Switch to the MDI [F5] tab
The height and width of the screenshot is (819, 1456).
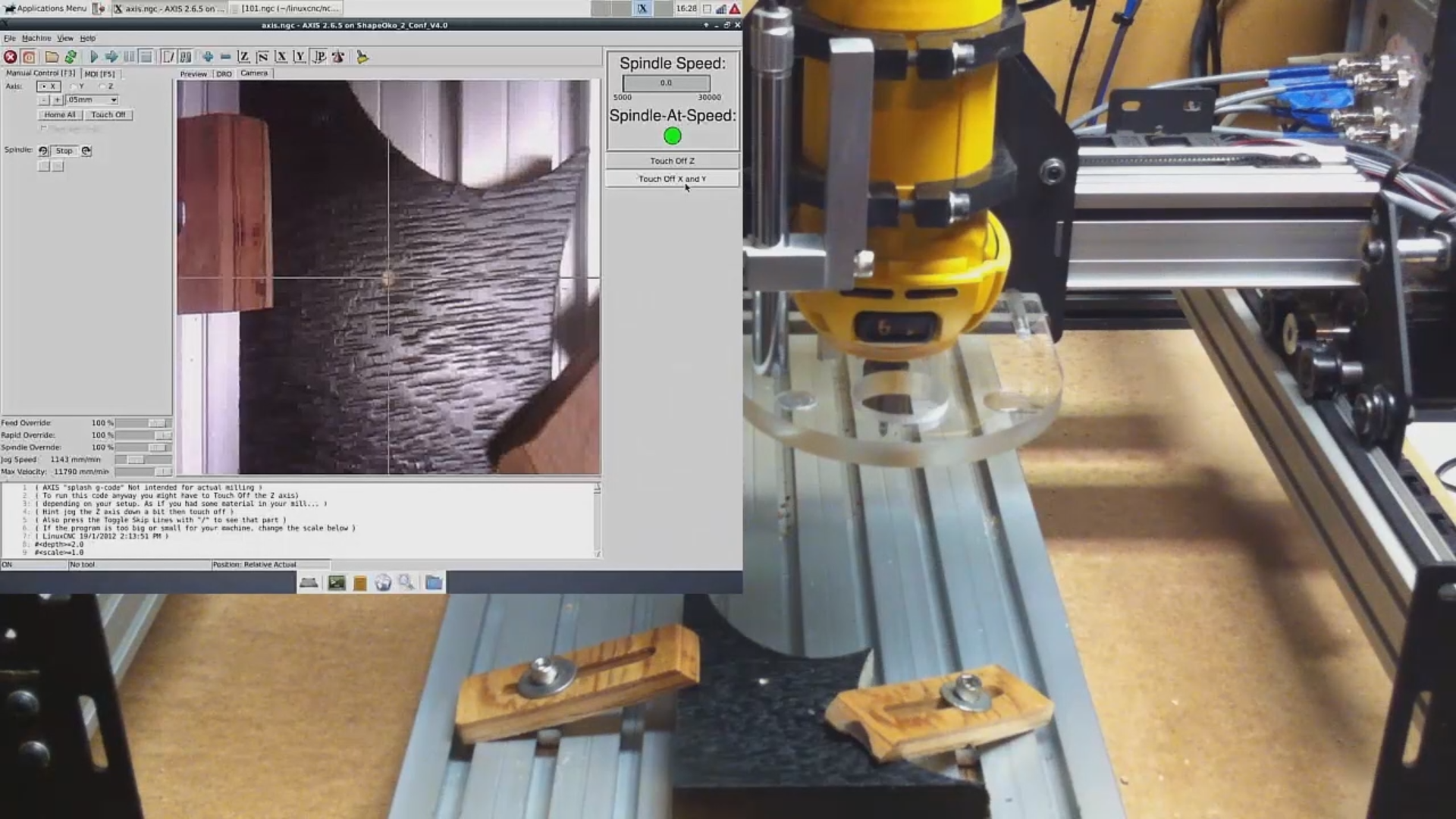pyautogui.click(x=102, y=74)
